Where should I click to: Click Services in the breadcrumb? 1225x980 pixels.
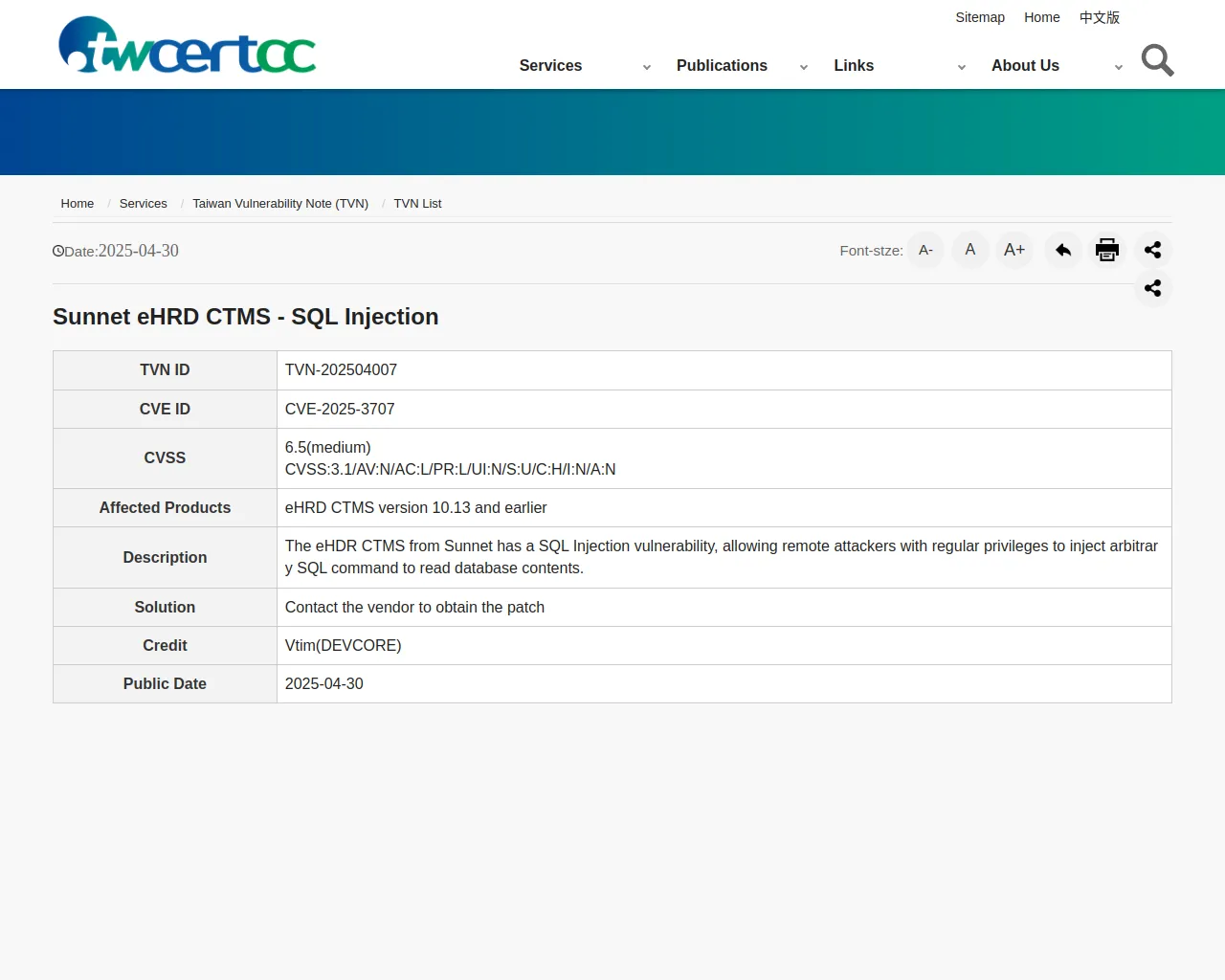[x=144, y=203]
